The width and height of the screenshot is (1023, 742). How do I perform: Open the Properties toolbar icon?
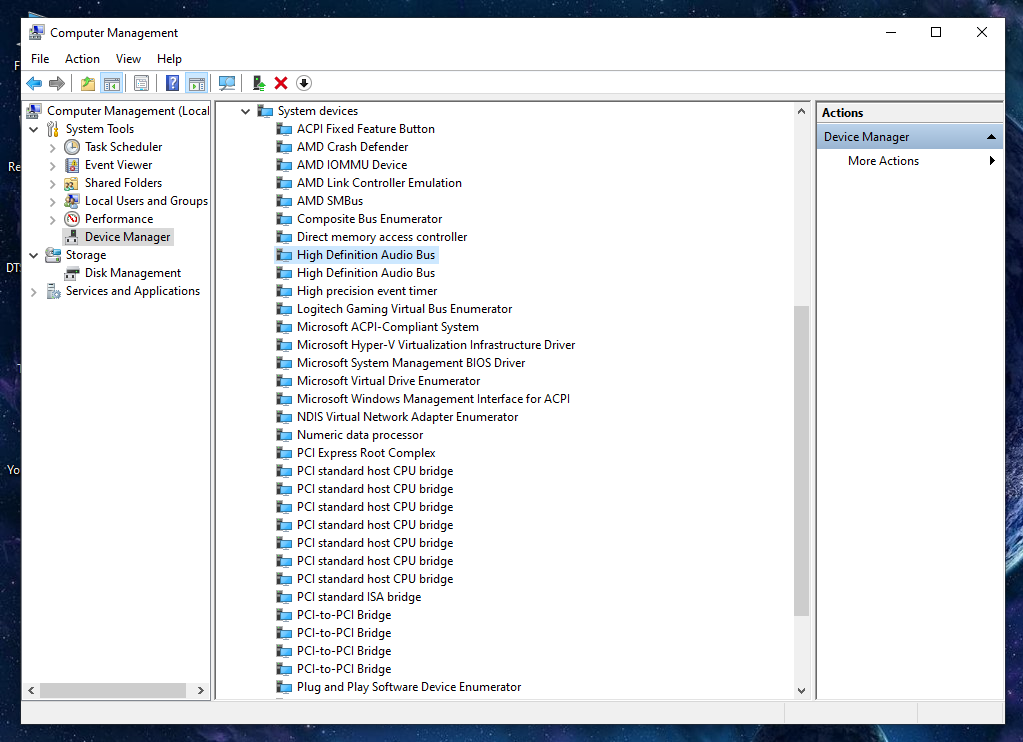coord(141,83)
